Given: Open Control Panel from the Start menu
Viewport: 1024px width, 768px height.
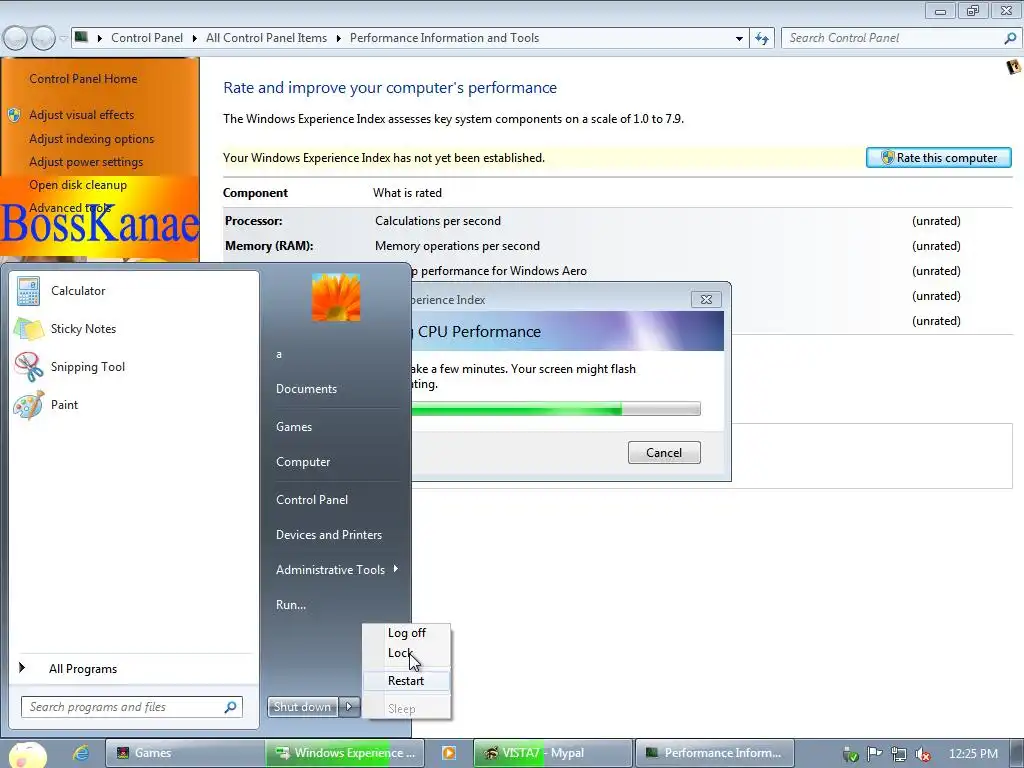Looking at the screenshot, I should 312,500.
